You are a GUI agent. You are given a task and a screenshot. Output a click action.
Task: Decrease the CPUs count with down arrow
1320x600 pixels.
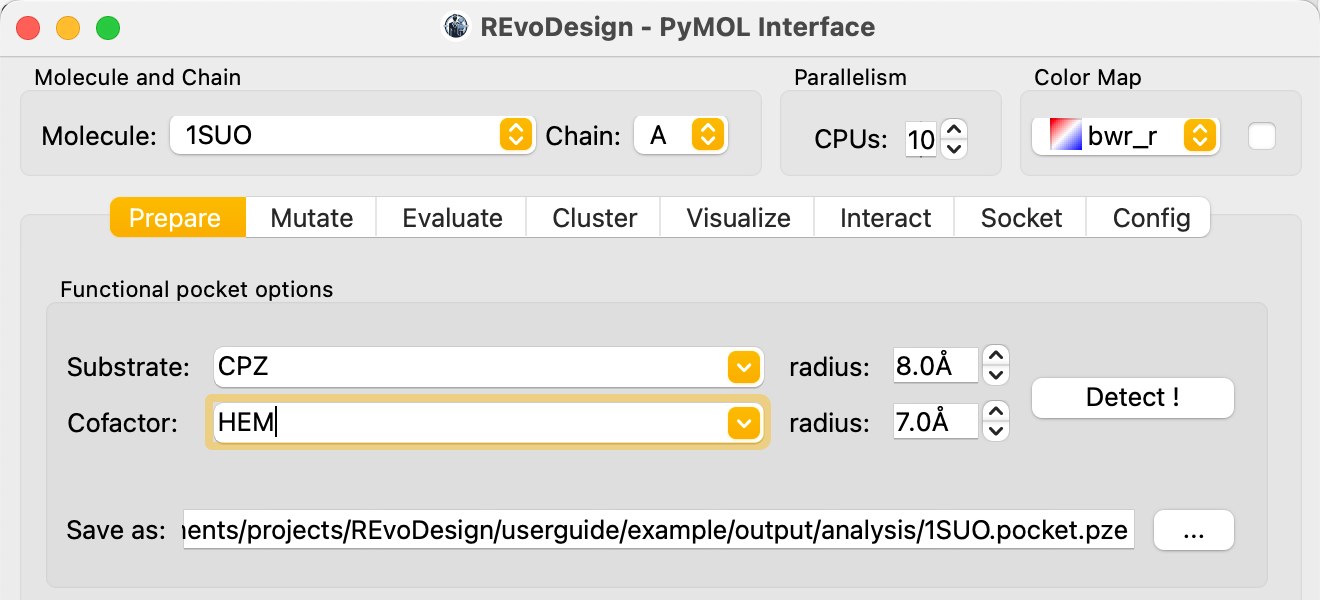(954, 149)
